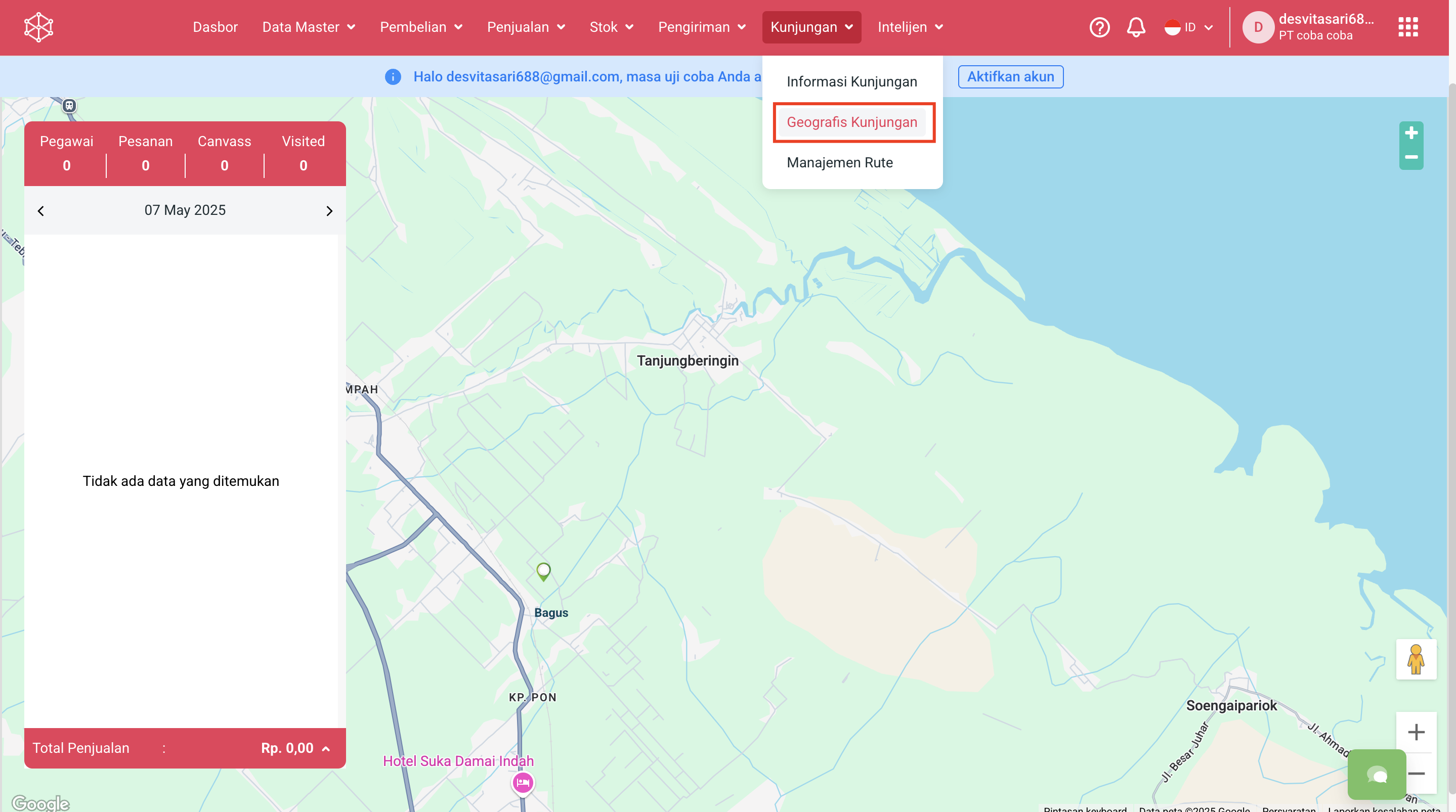The width and height of the screenshot is (1456, 812).
Task: Select Manajemen Rute menu item
Action: tap(839, 163)
